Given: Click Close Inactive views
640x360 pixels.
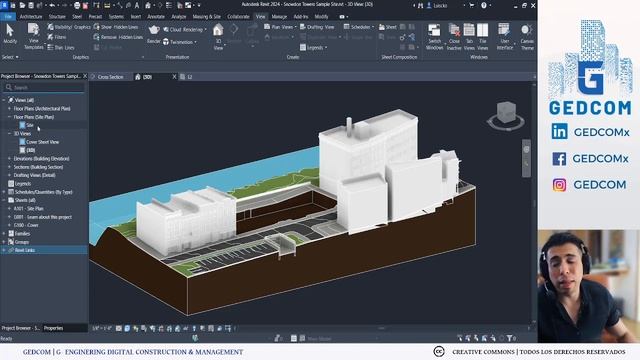Looking at the screenshot, I should click(454, 37).
